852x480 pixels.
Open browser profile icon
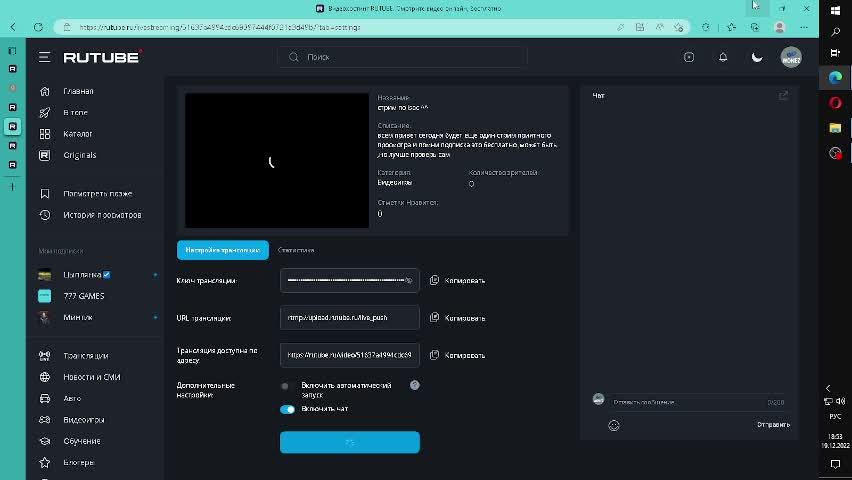780,27
